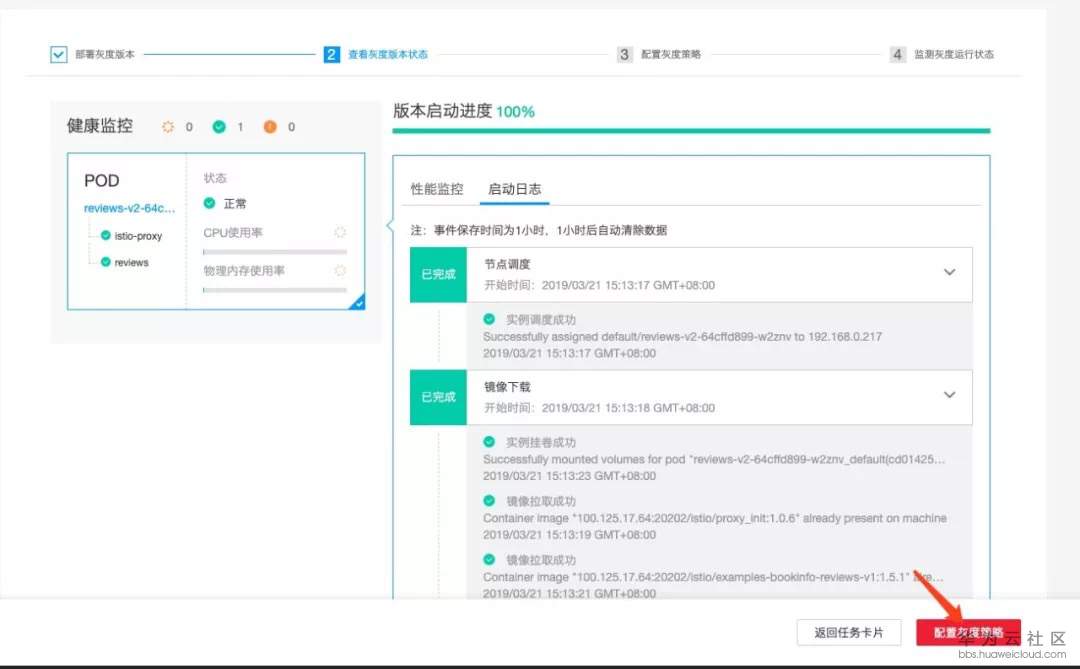Click the 100% progress value
1080x669 pixels.
click(515, 112)
